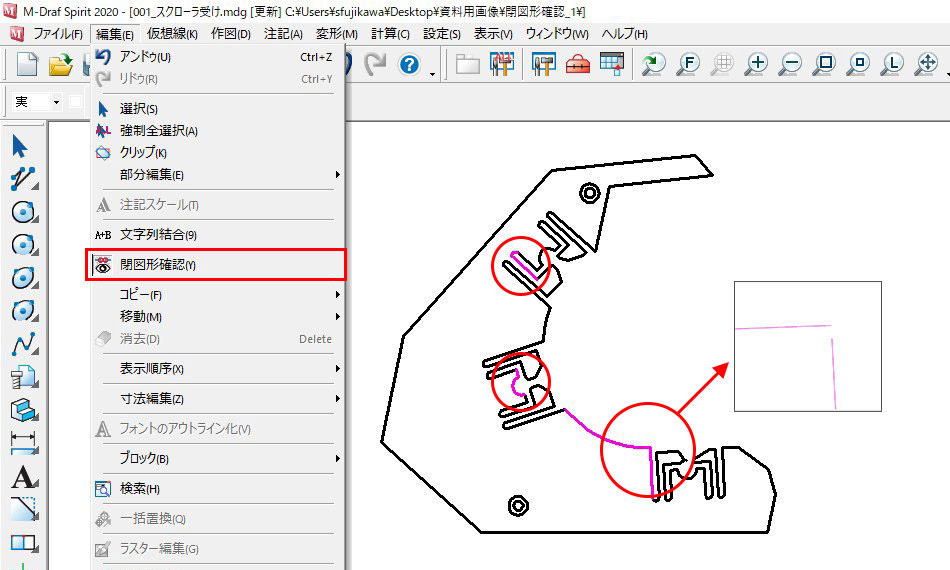Choose 強制全選択(A) from the edit menu
950x570 pixels.
(x=218, y=131)
